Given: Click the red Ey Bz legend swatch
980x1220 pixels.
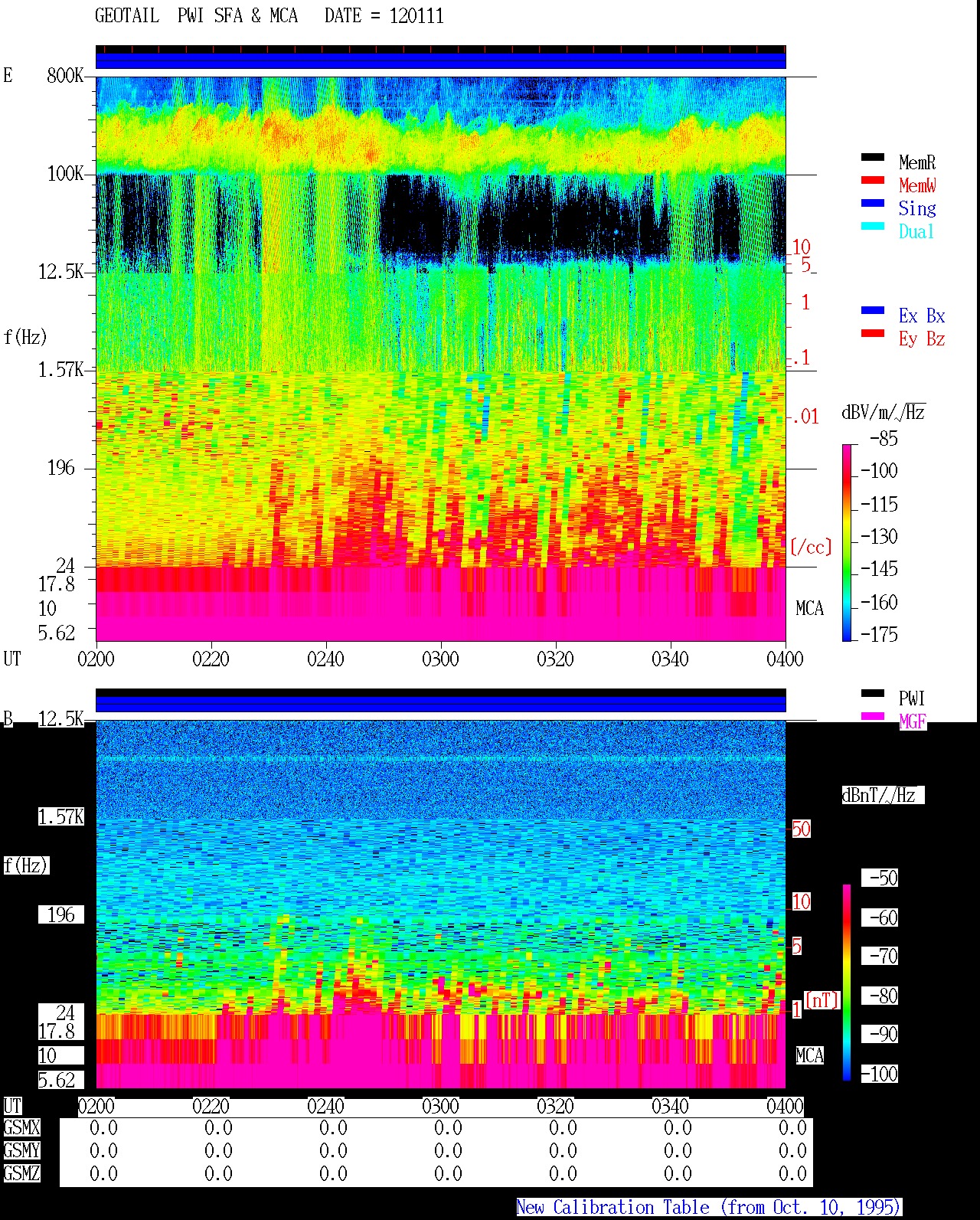Looking at the screenshot, I should pos(873,333).
